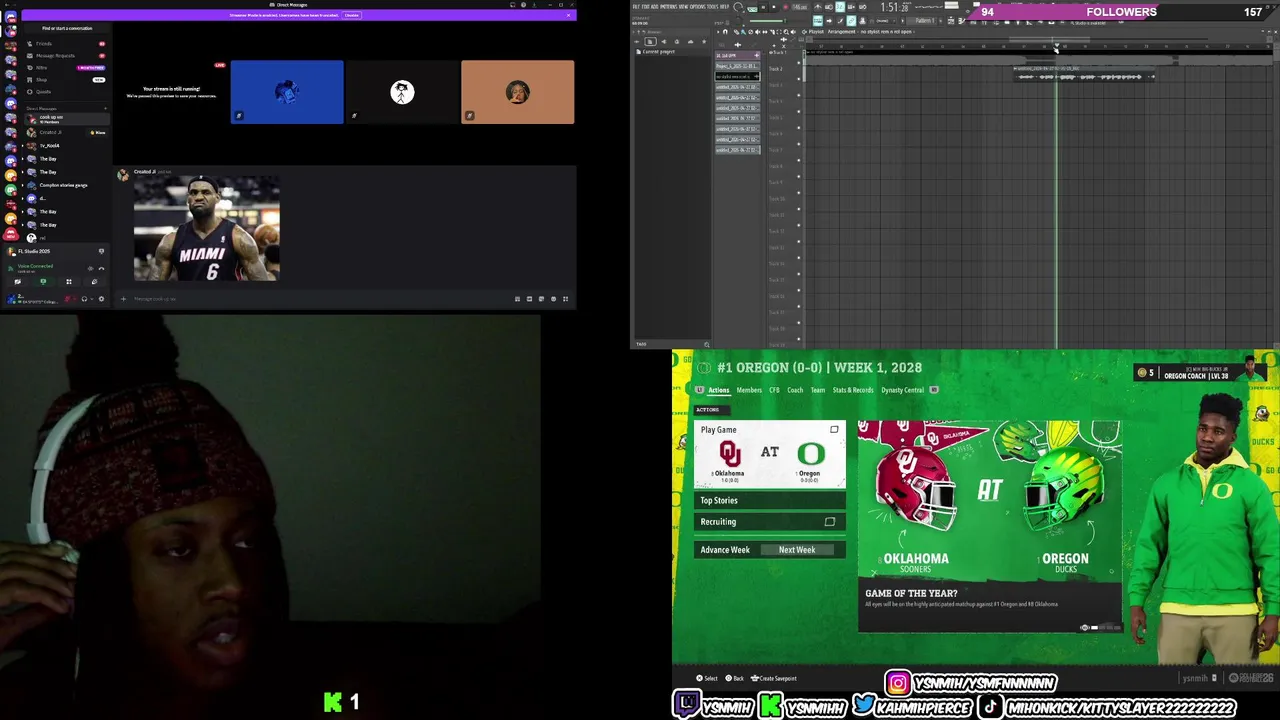Open the FL Studio Pattern 1 selector
Viewport: 1280px width, 720px height.
[x=924, y=21]
